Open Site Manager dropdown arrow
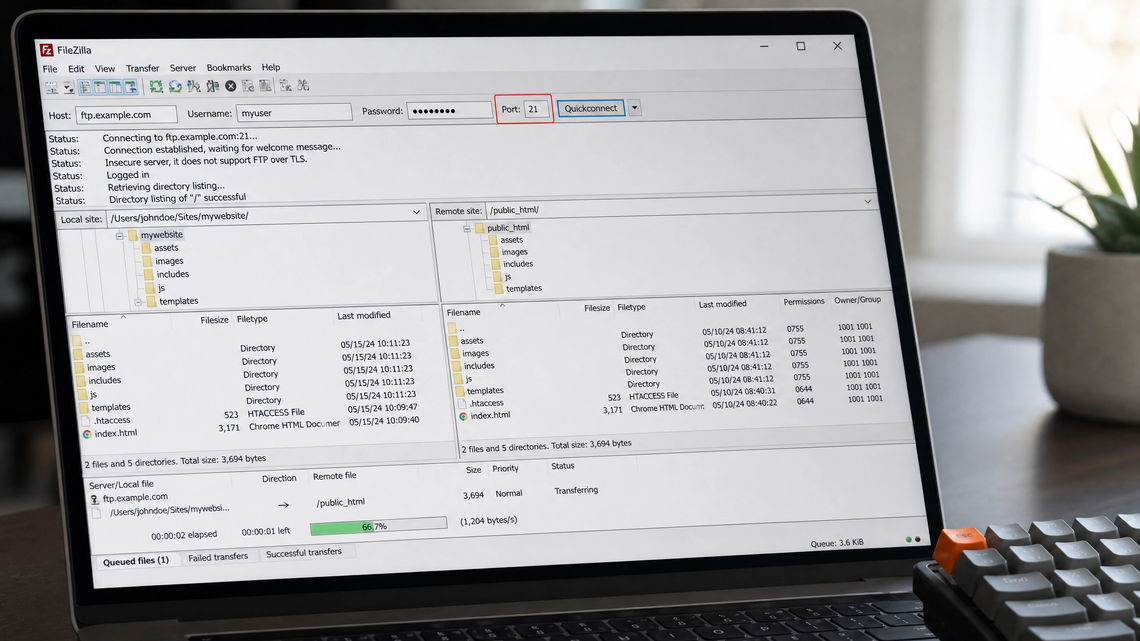 68,88
